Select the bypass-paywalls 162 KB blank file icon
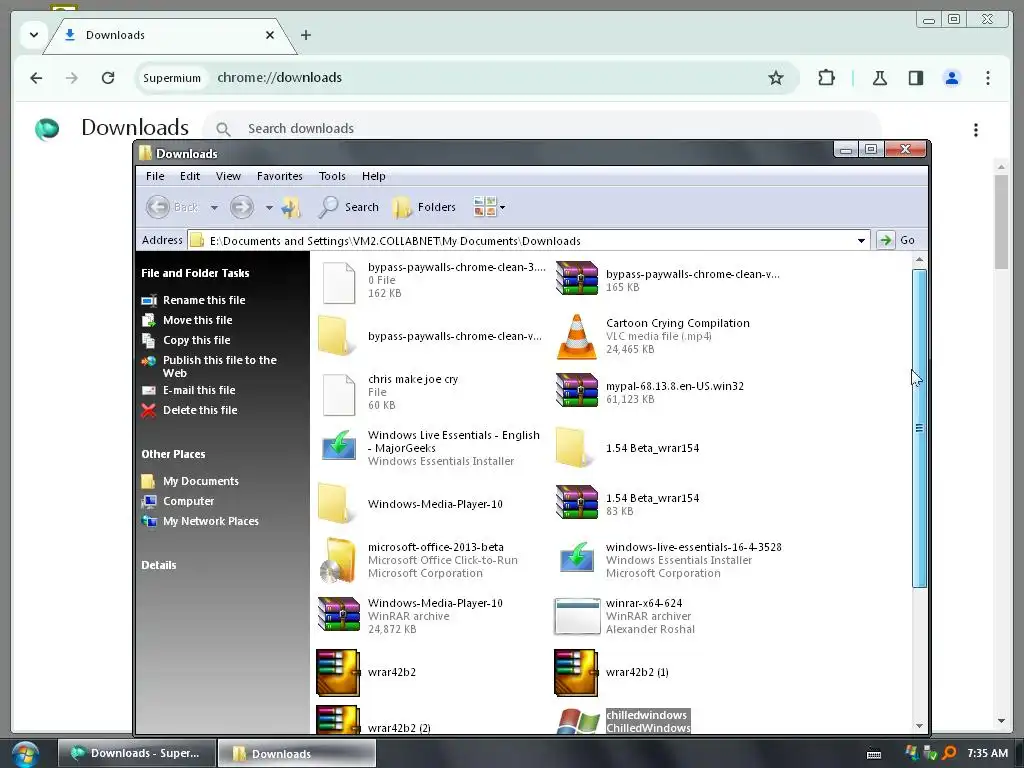Image resolution: width=1024 pixels, height=768 pixels. click(x=340, y=281)
